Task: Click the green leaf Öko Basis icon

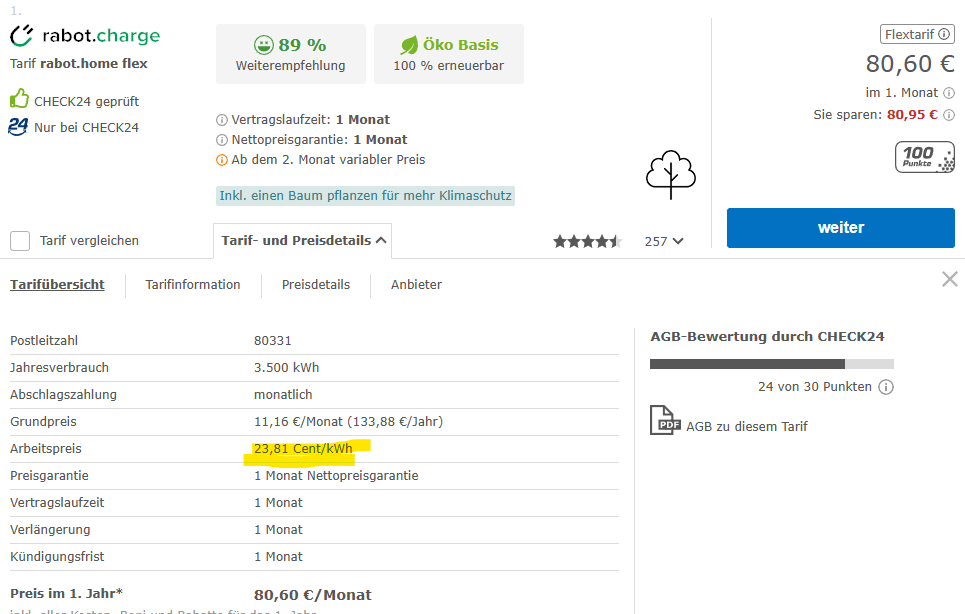Action: click(409, 45)
